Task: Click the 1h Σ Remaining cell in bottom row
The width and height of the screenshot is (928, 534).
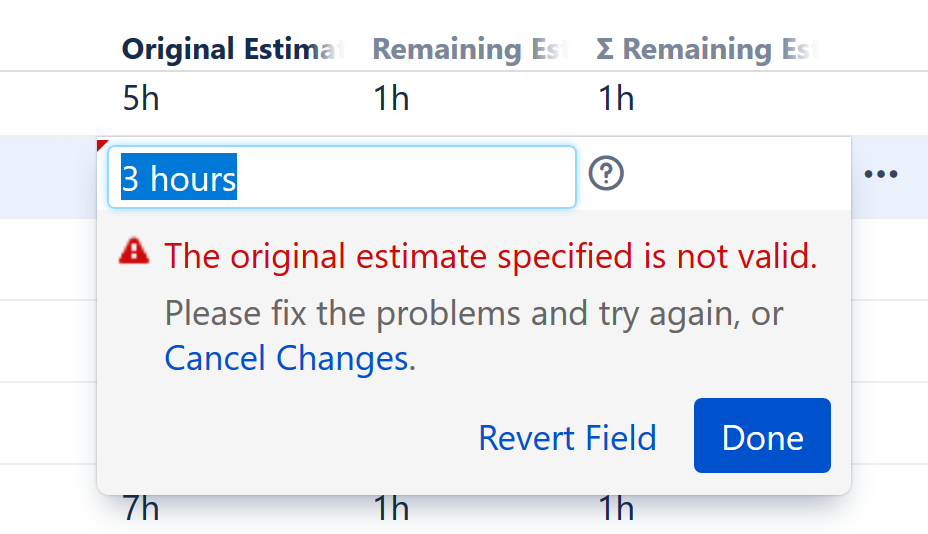Action: [616, 509]
